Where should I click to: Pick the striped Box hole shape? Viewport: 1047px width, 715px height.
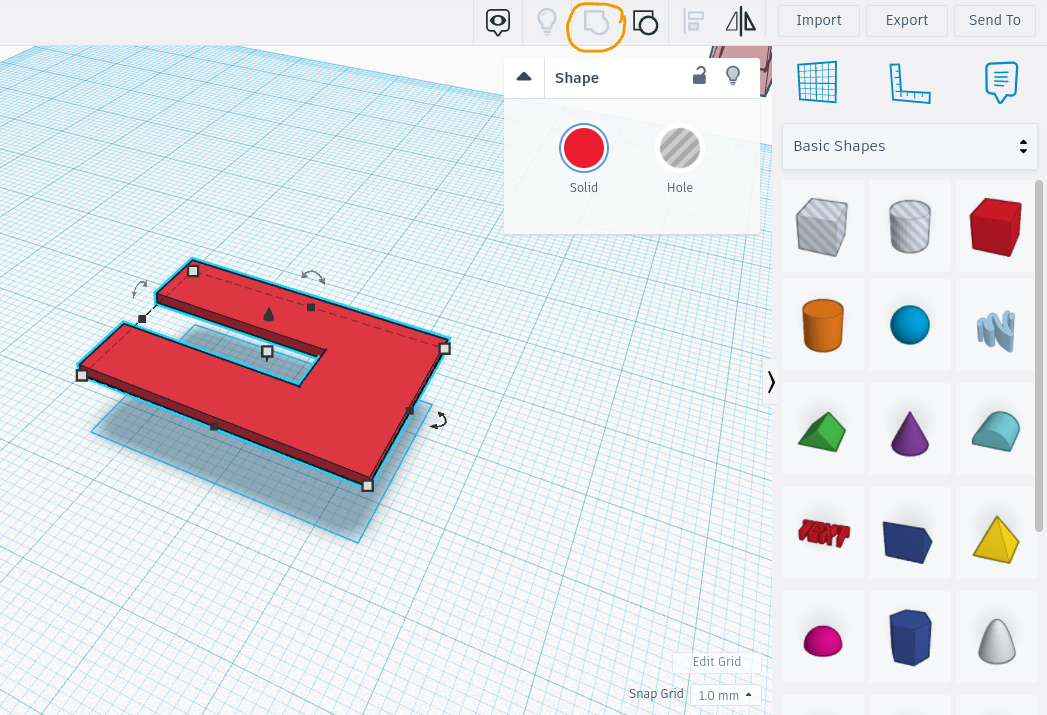click(x=823, y=226)
